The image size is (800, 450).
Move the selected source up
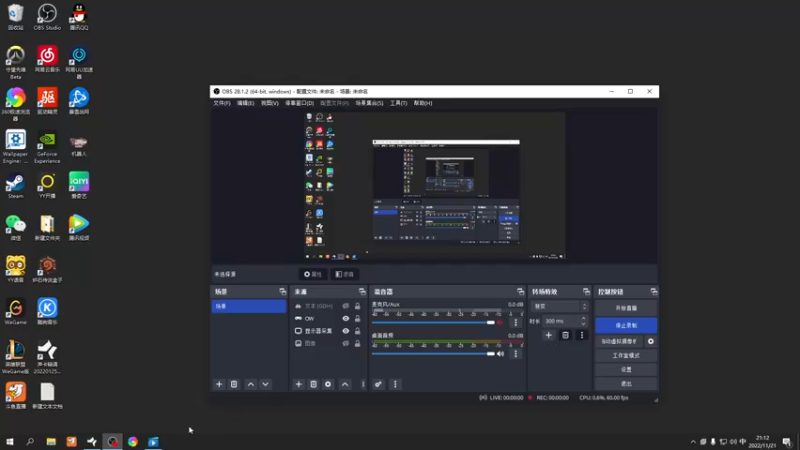(x=345, y=384)
